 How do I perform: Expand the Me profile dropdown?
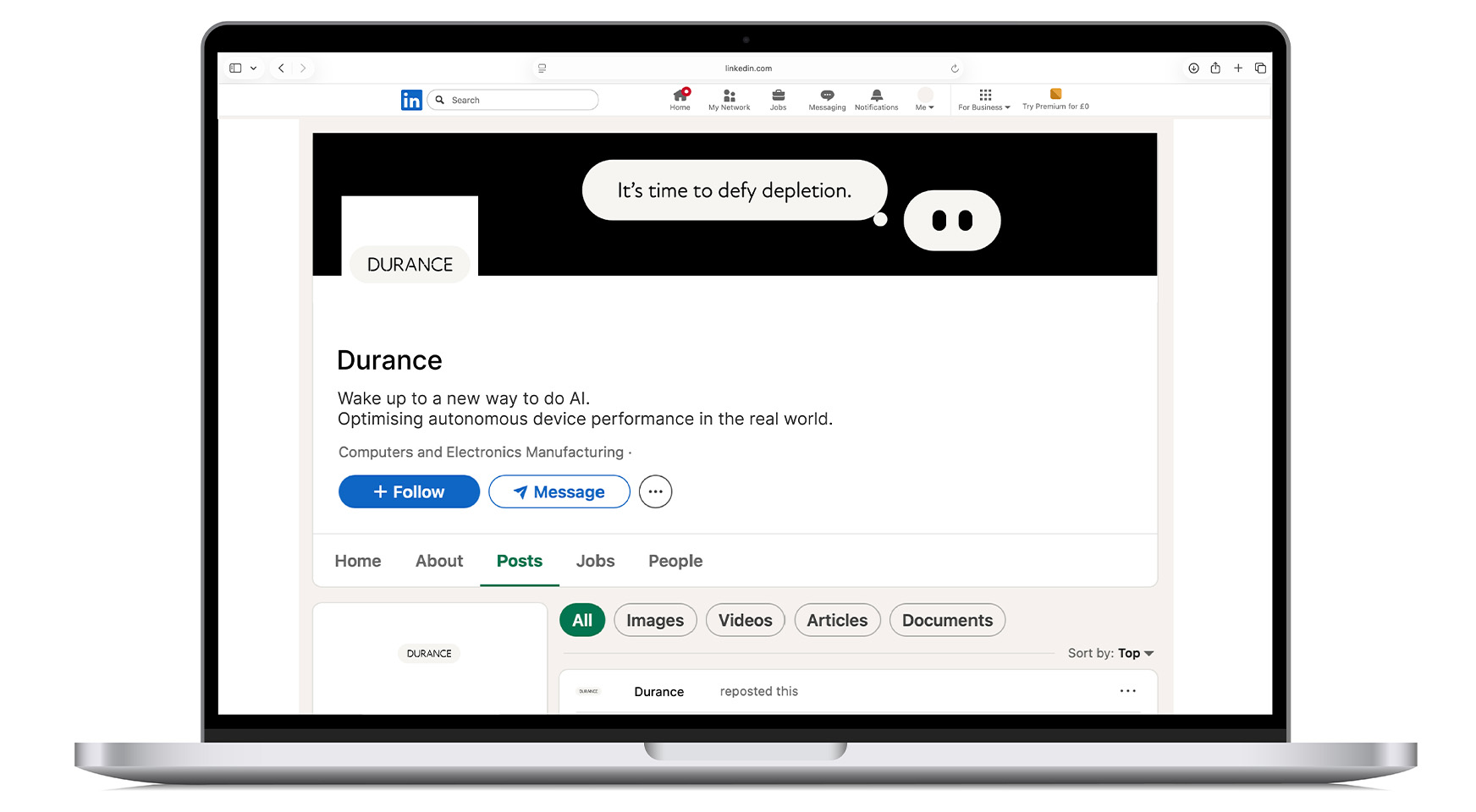coord(925,99)
